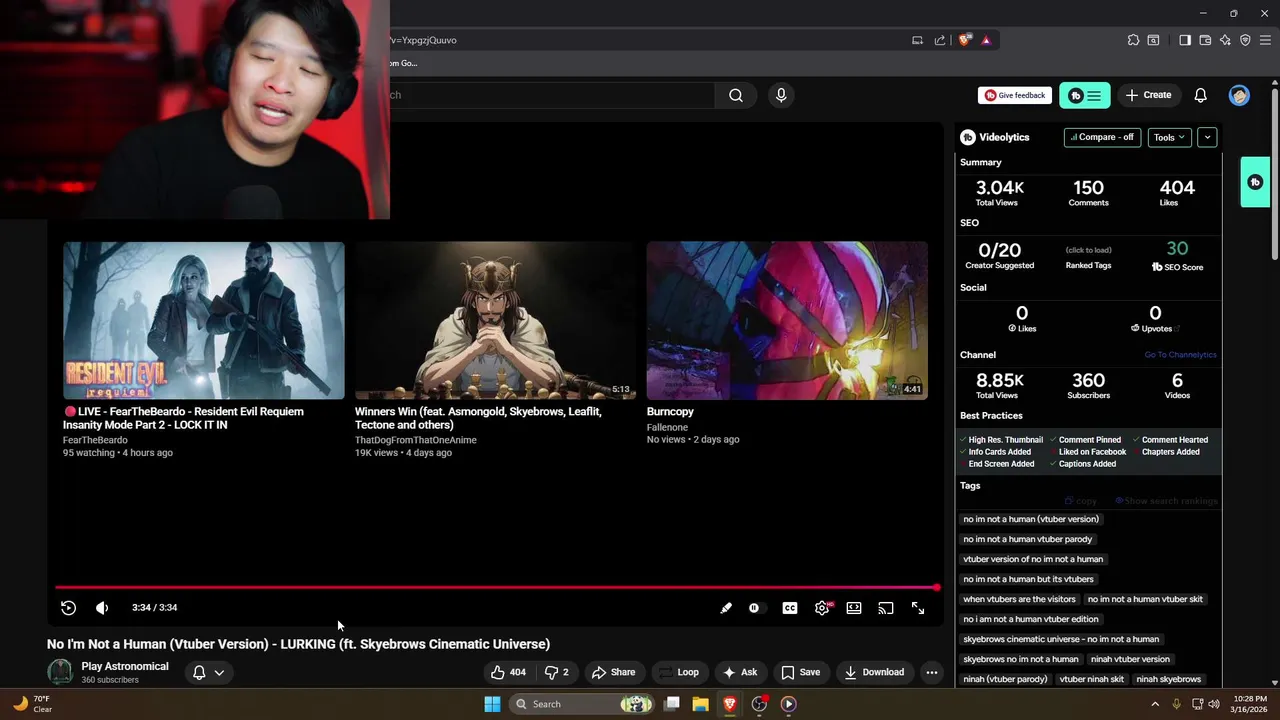Click Brave Rewards triangle icon
This screenshot has height=720, width=1280.
(986, 40)
